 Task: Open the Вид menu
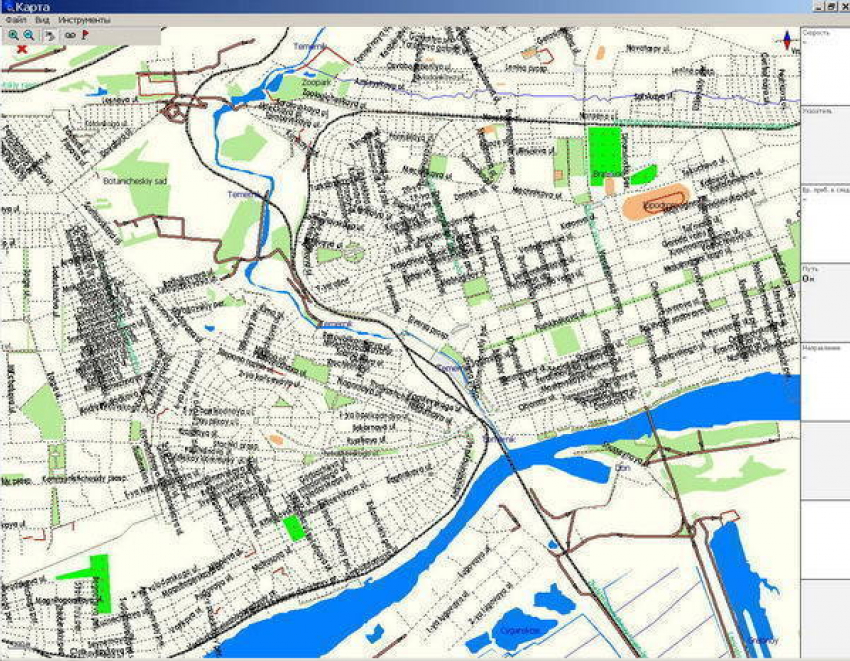(41, 20)
